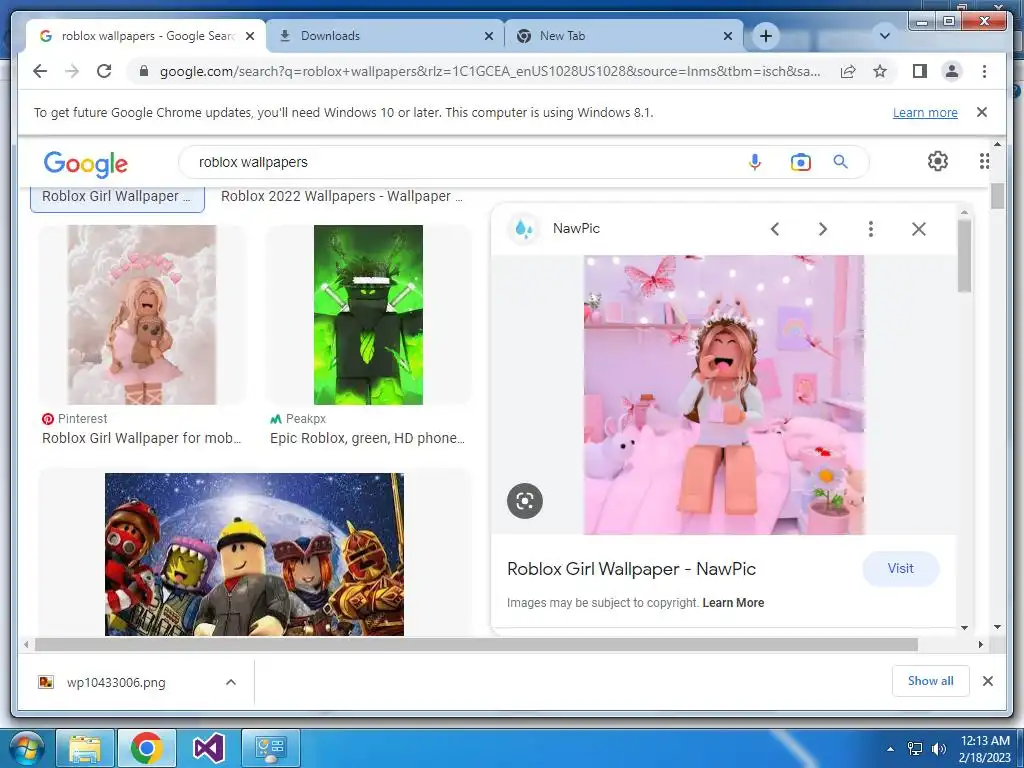1024x768 pixels.
Task: Switch to the Downloads tab
Action: point(385,36)
